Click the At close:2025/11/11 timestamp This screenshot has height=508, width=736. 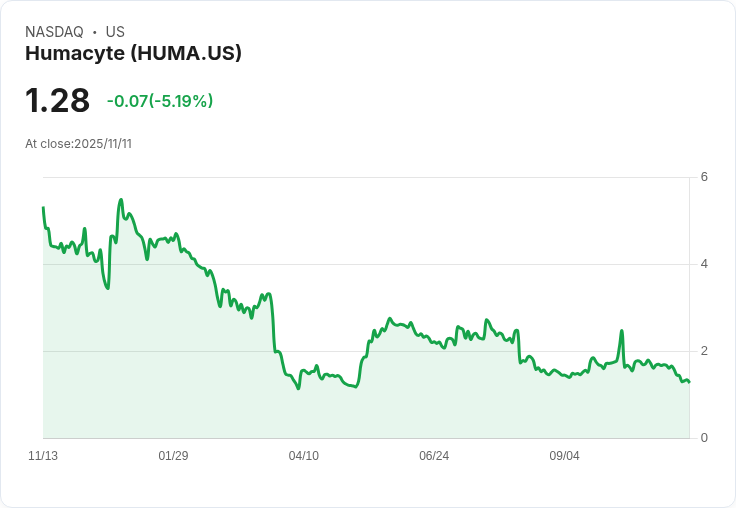click(78, 144)
